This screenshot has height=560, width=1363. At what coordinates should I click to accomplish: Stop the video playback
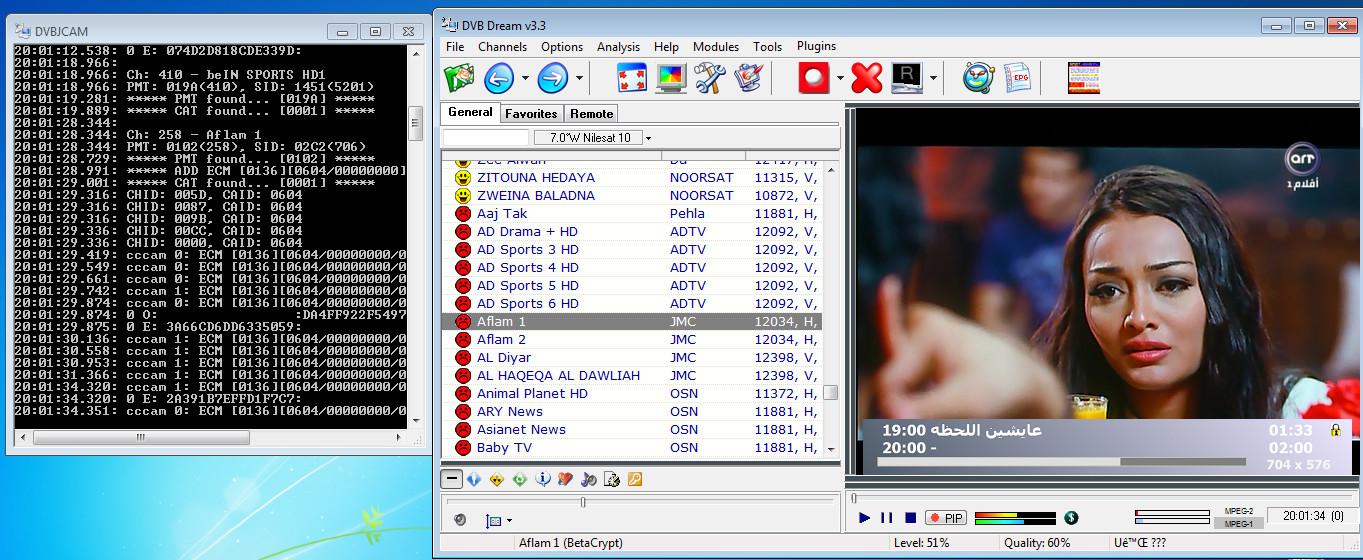coord(910,518)
